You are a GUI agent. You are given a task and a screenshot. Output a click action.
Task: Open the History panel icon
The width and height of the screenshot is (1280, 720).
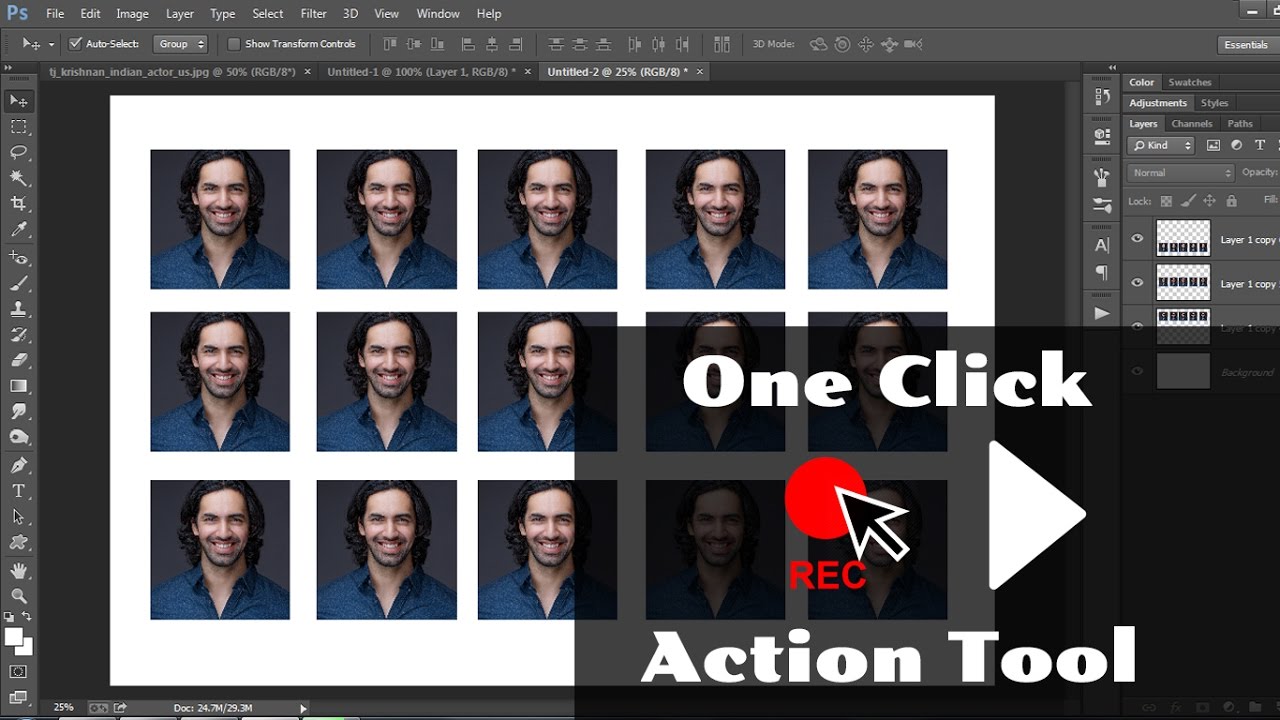coord(1102,97)
